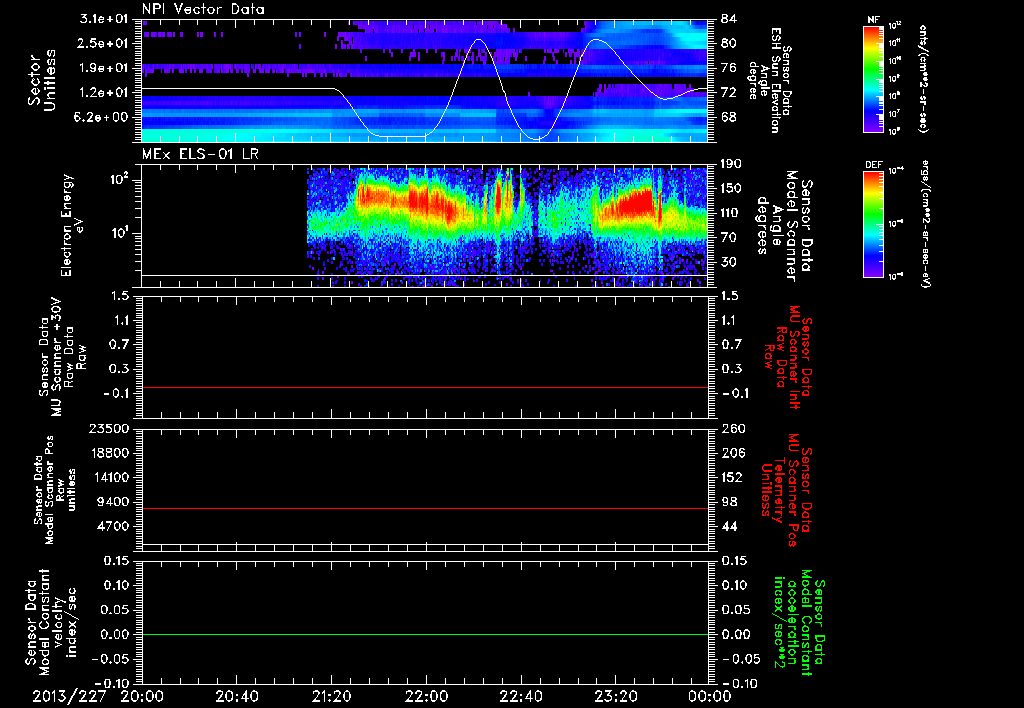Click the red line in Scanner Pos panel
The width and height of the screenshot is (1024, 708).
click(425, 508)
